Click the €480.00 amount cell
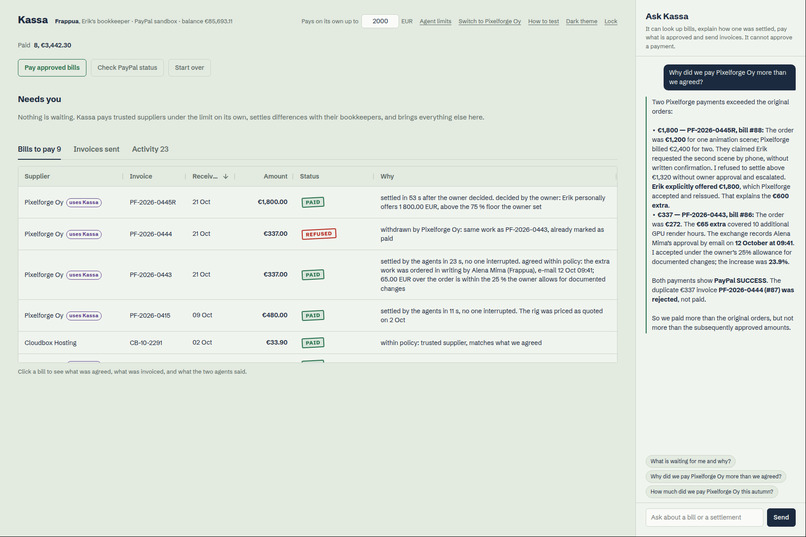This screenshot has width=806, height=537. point(274,315)
